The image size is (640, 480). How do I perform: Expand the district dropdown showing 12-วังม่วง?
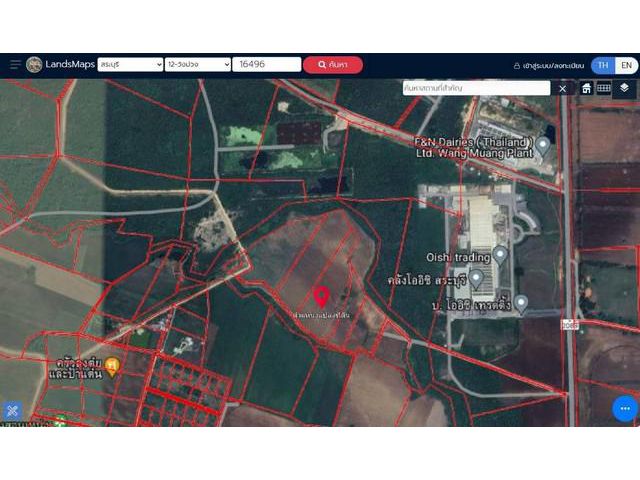(198, 65)
